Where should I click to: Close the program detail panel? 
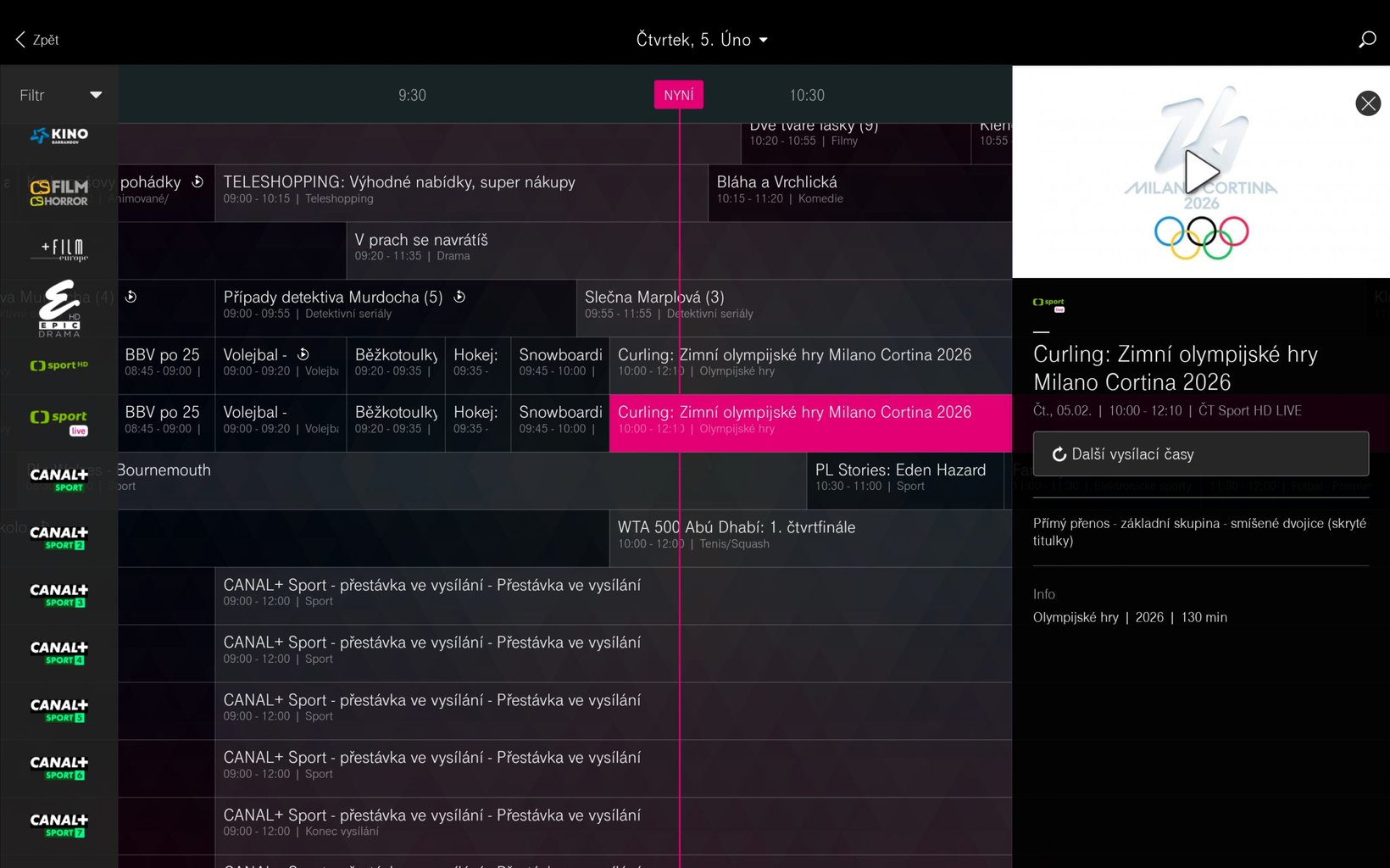[x=1367, y=103]
